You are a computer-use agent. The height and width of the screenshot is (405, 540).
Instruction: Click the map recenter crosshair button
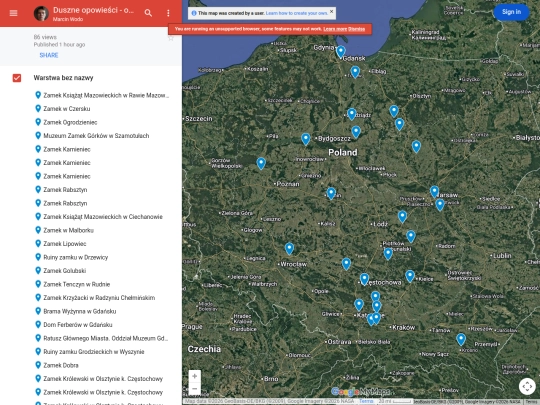(x=527, y=386)
